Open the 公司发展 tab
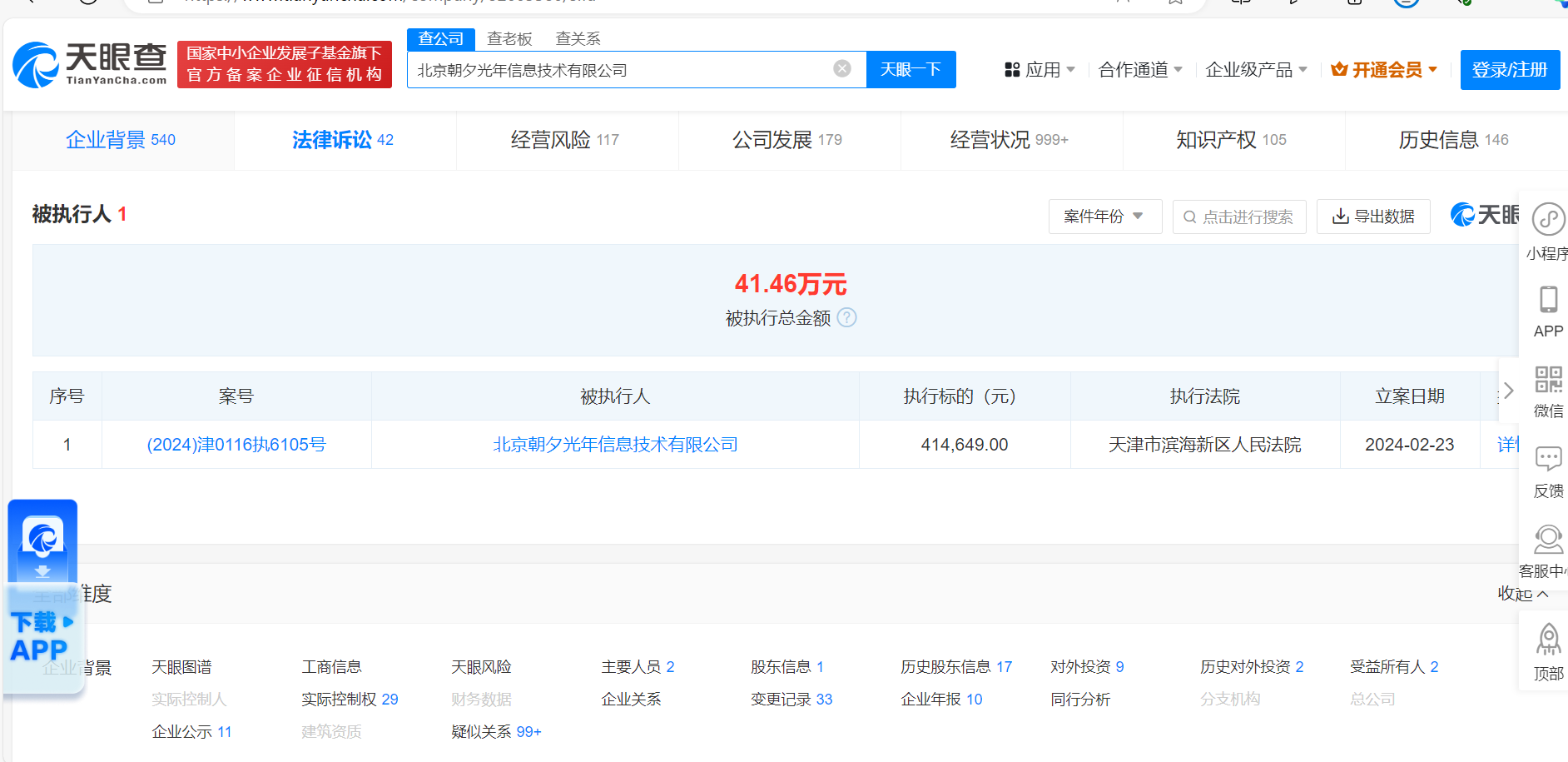 pos(789,140)
